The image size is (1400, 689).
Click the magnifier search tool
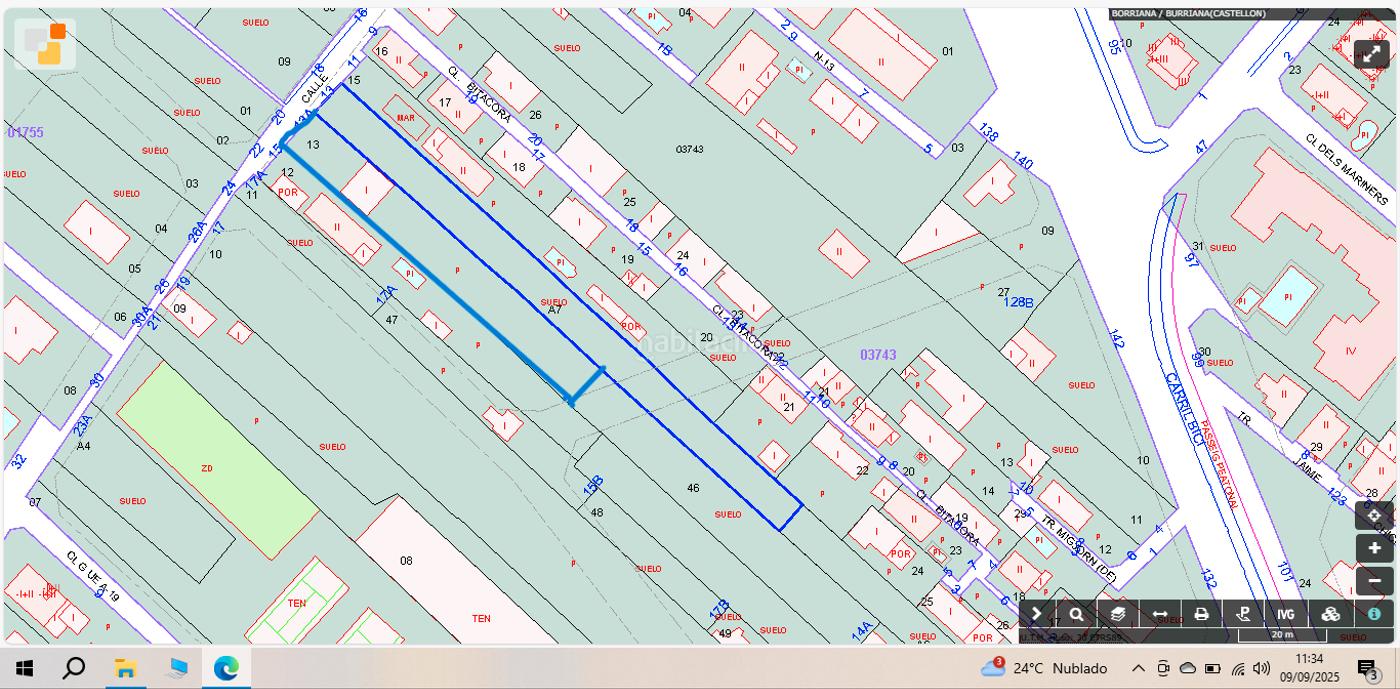coord(1076,614)
